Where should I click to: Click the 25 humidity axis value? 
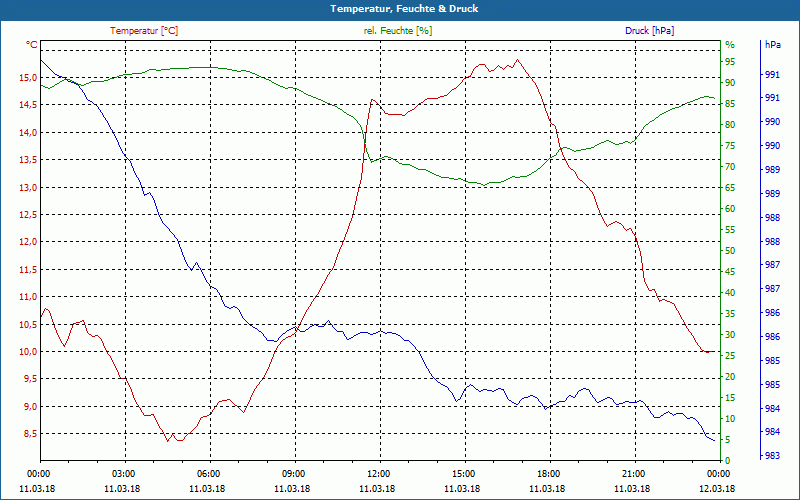(x=730, y=356)
